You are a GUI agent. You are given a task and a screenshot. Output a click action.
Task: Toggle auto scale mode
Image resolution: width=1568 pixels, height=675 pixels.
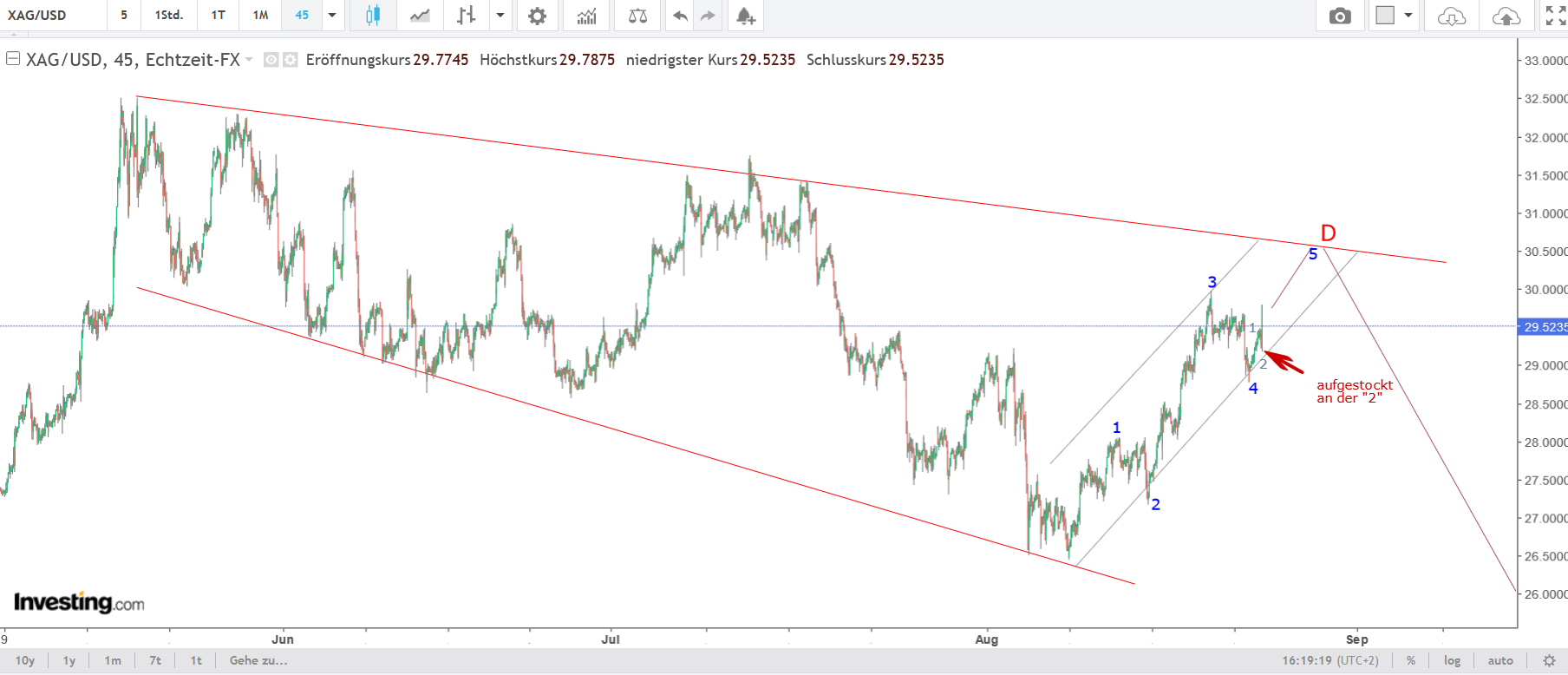point(1500,661)
